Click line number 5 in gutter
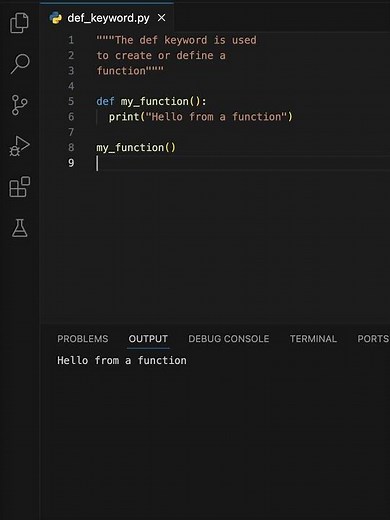Viewport: 390px width, 520px height. click(71, 101)
